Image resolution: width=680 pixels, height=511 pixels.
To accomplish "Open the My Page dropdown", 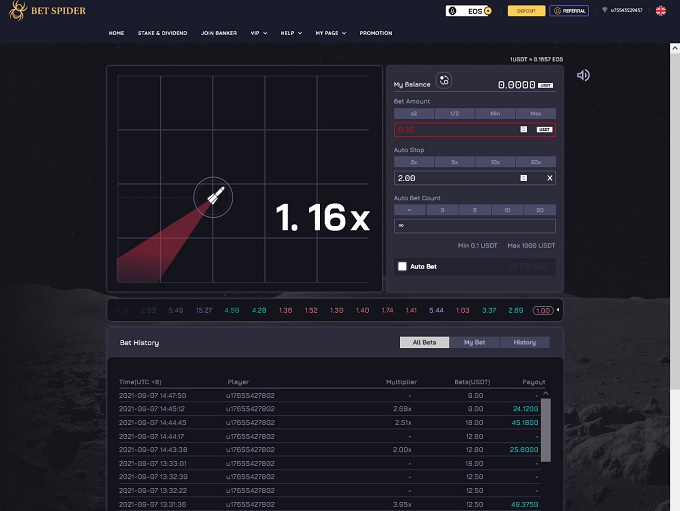I will coord(330,33).
